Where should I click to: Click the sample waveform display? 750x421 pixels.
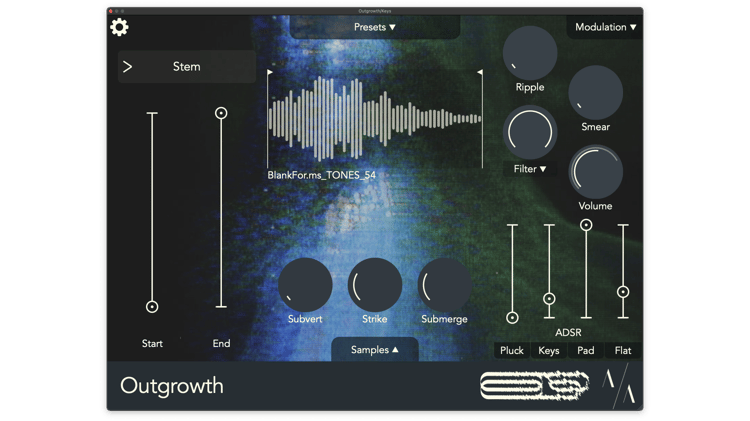[x=375, y=119]
